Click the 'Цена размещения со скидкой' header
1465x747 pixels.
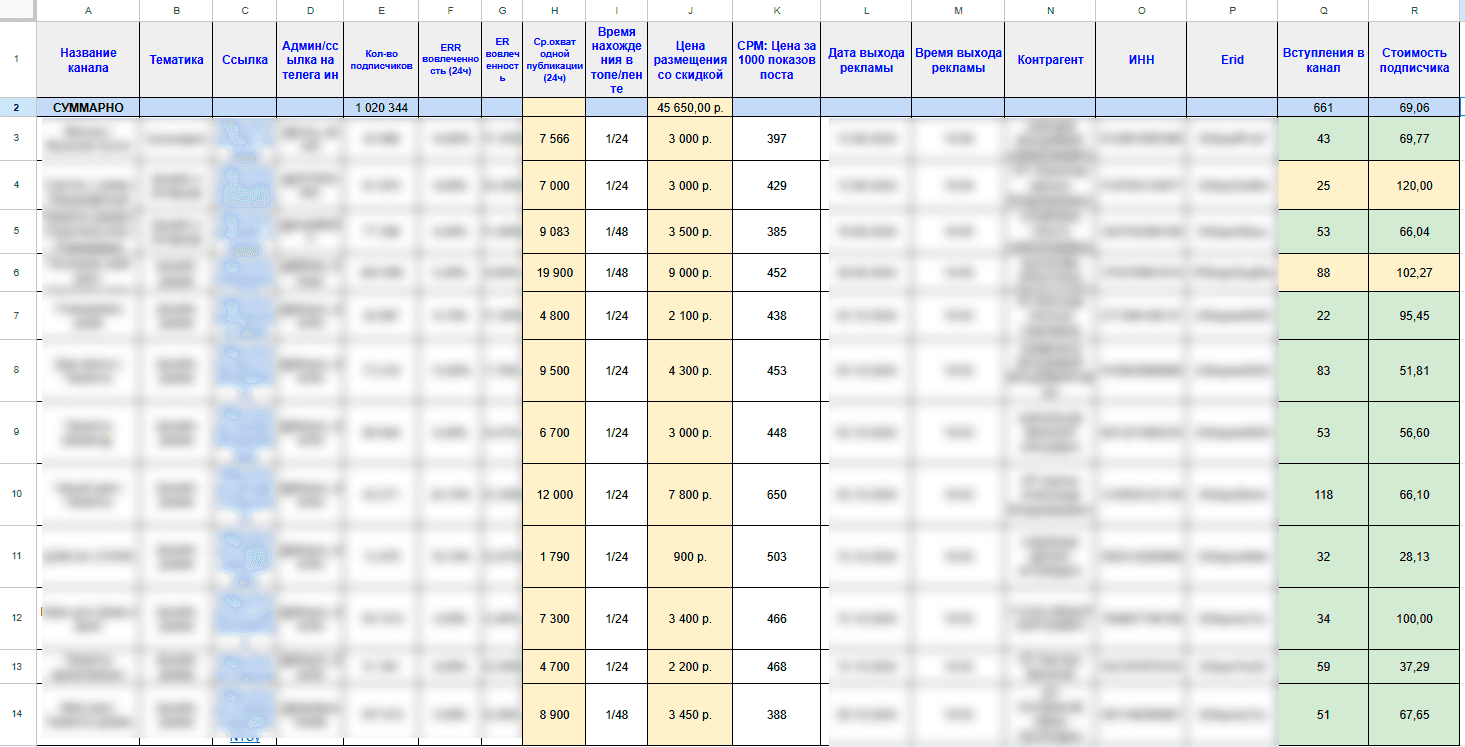pos(690,60)
